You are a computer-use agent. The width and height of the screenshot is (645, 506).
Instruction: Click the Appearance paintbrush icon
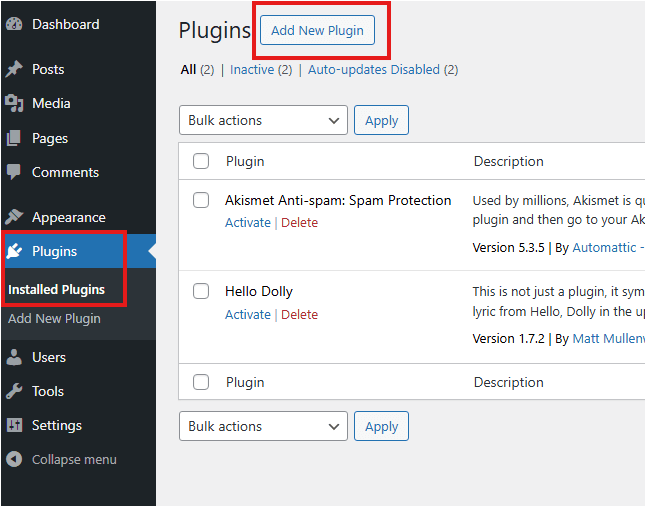[x=14, y=217]
